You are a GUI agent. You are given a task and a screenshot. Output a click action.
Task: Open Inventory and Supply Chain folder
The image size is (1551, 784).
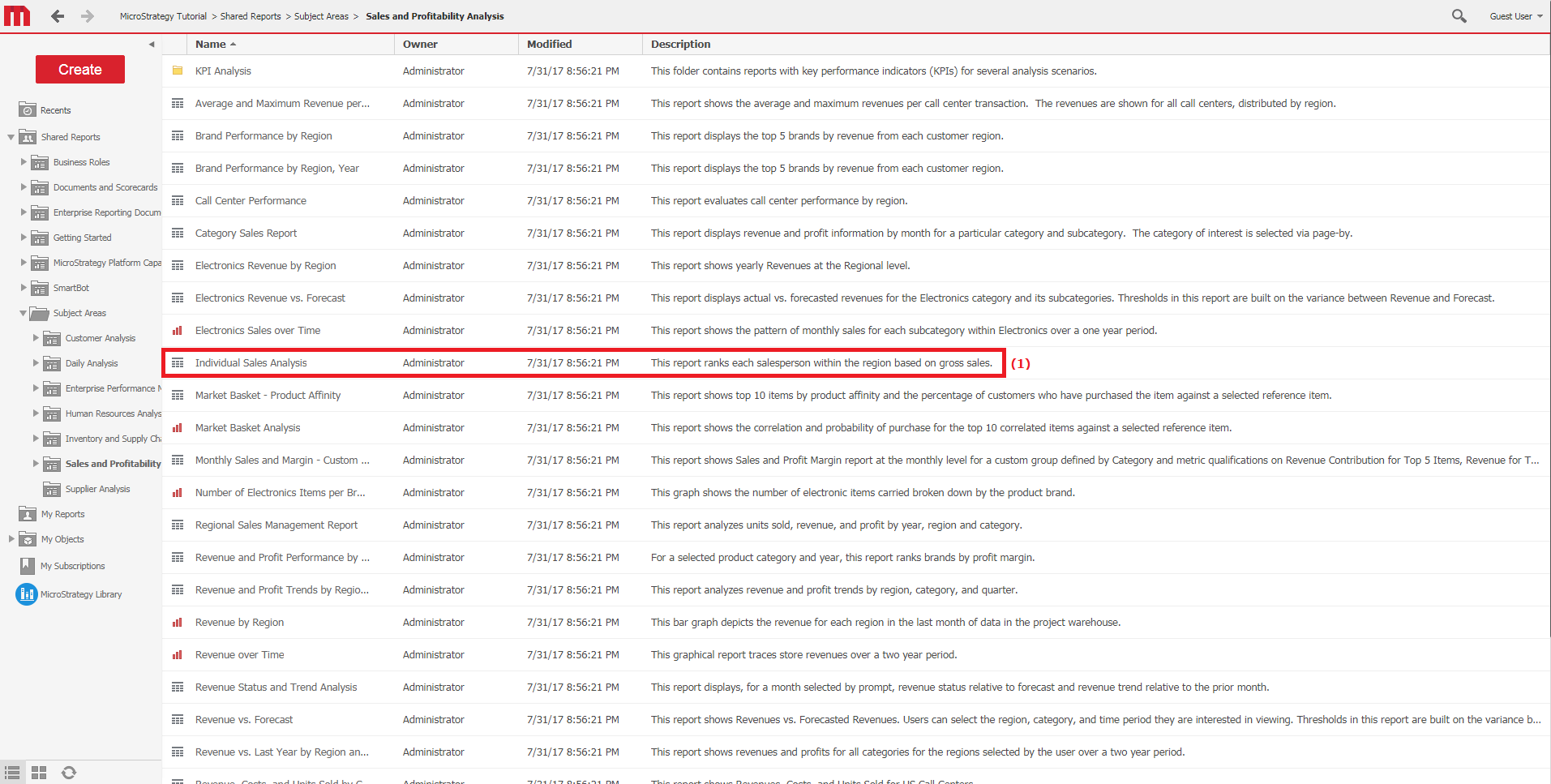coord(114,439)
